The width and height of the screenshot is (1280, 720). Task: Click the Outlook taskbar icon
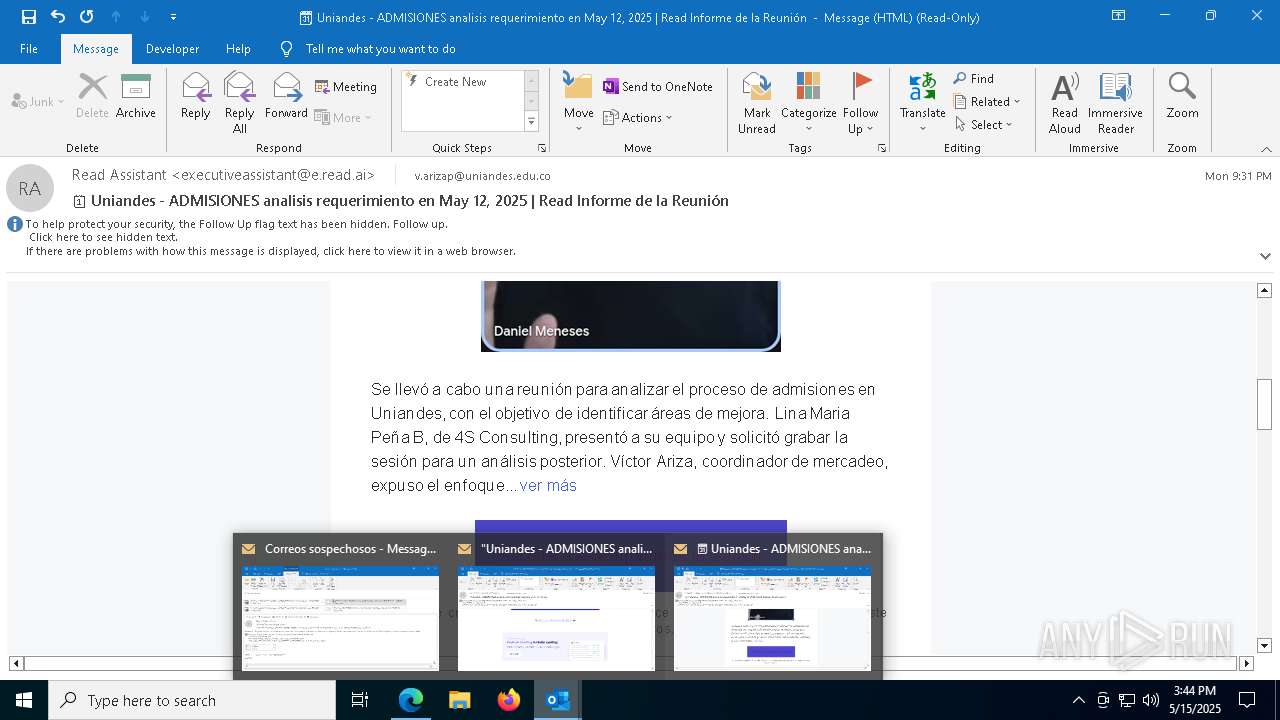558,700
